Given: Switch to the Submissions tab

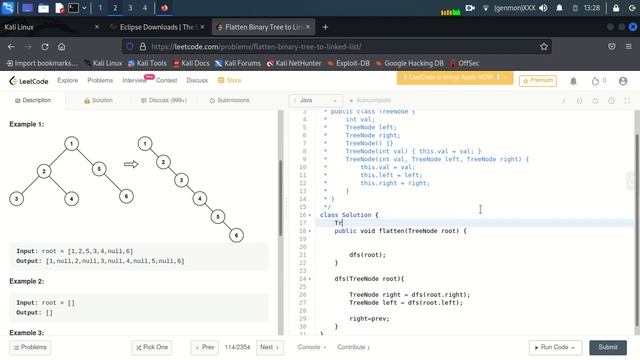Looking at the screenshot, I should point(229,100).
